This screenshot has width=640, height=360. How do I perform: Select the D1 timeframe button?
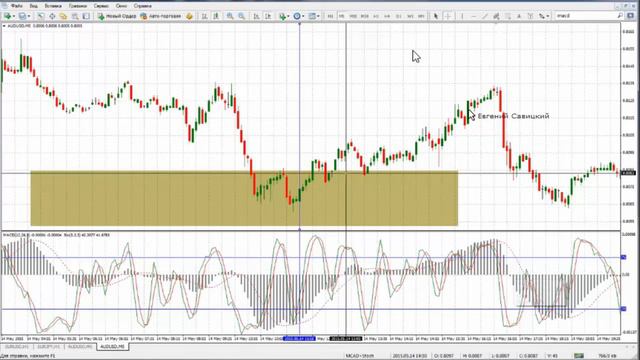[x=398, y=16]
